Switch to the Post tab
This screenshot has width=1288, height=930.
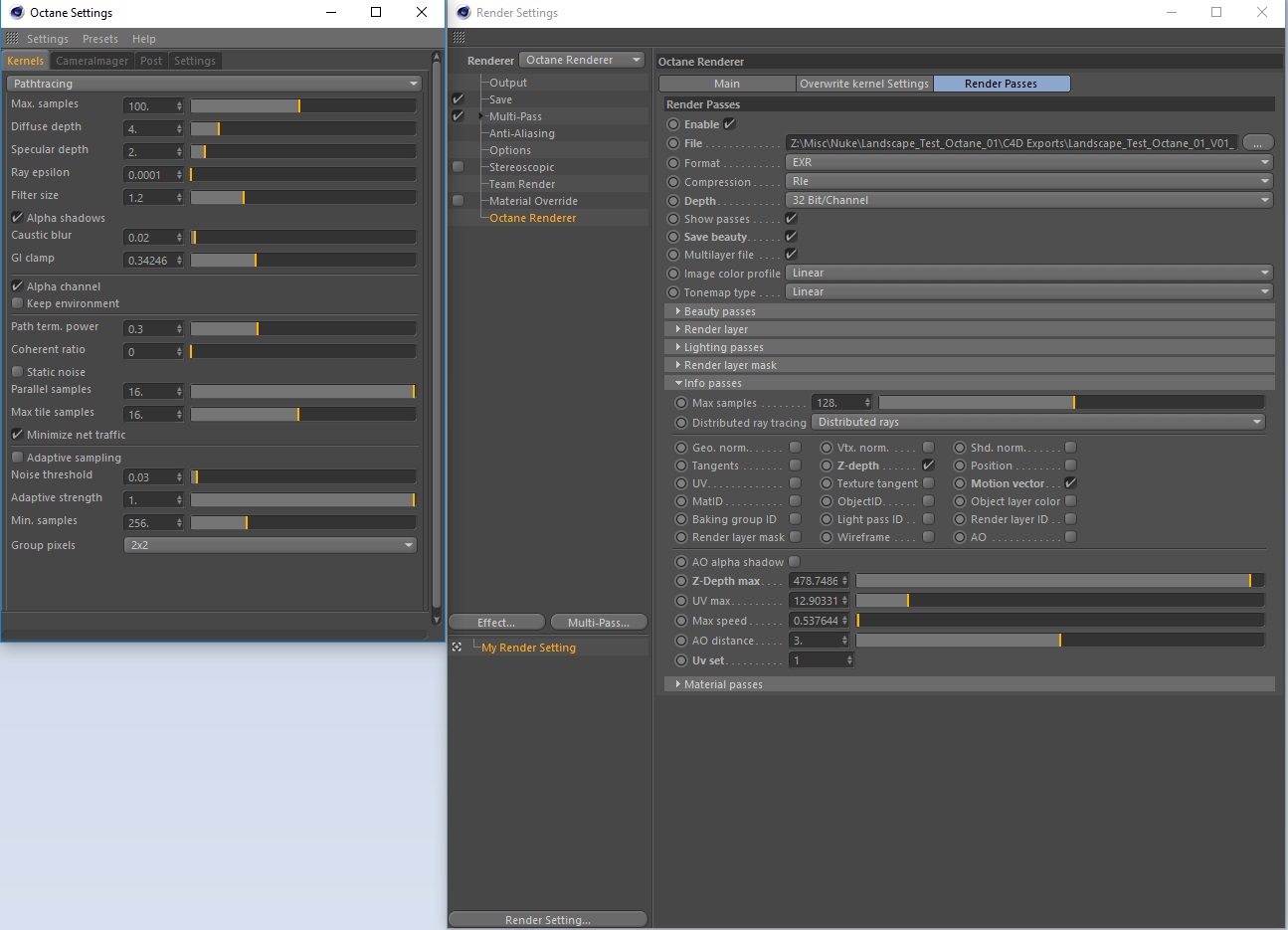pos(151,61)
